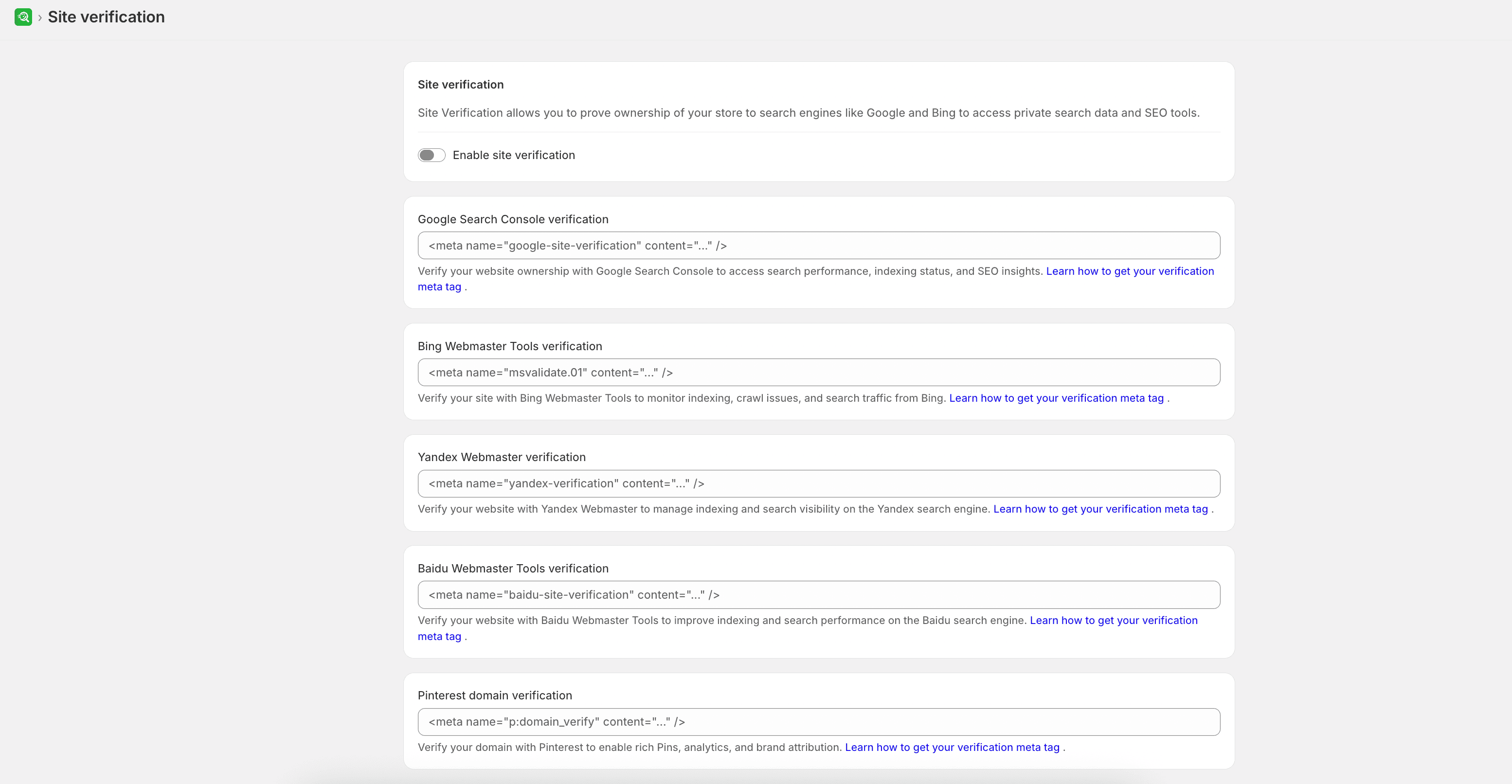
Task: Open Pinterest verification meta tag help link
Action: pyautogui.click(x=952, y=747)
